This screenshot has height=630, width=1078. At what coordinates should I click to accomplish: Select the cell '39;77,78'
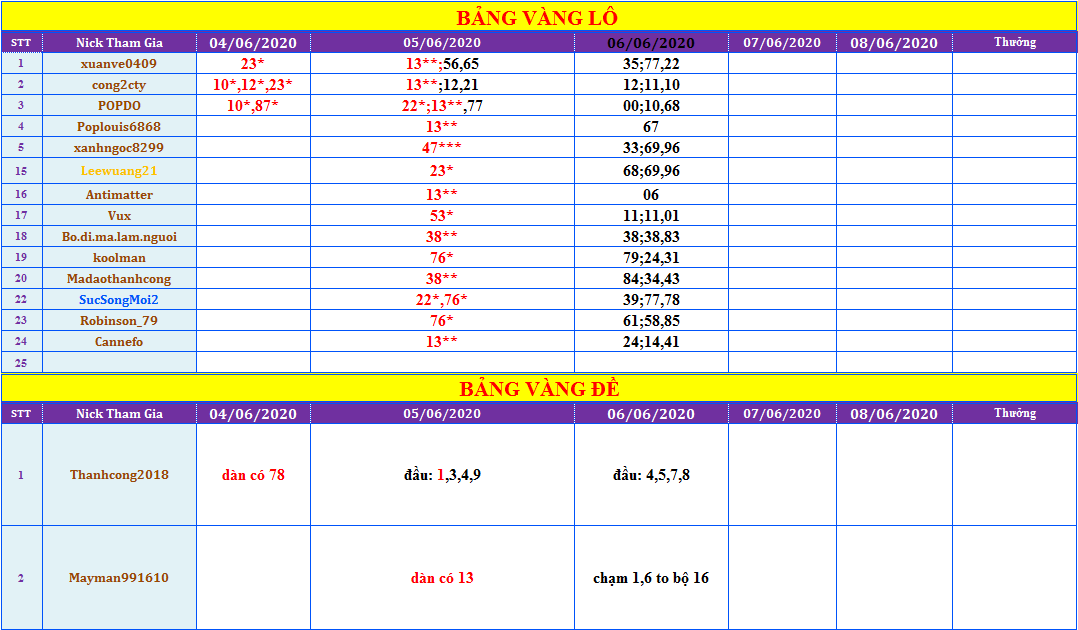pos(651,300)
